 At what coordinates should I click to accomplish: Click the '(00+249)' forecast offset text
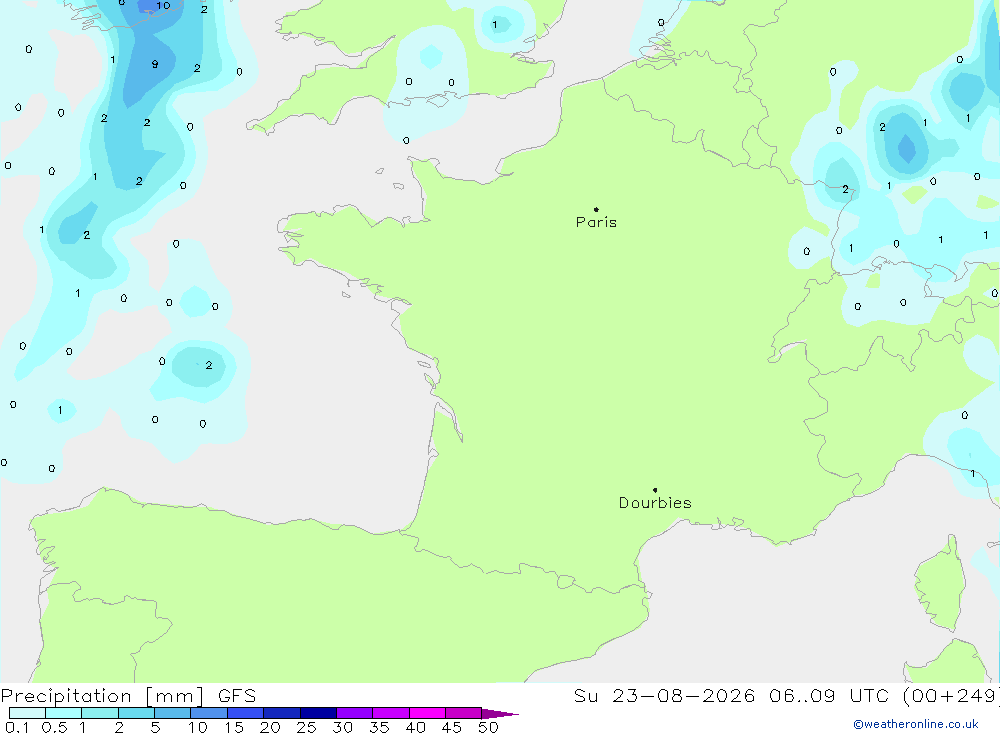click(x=950, y=696)
